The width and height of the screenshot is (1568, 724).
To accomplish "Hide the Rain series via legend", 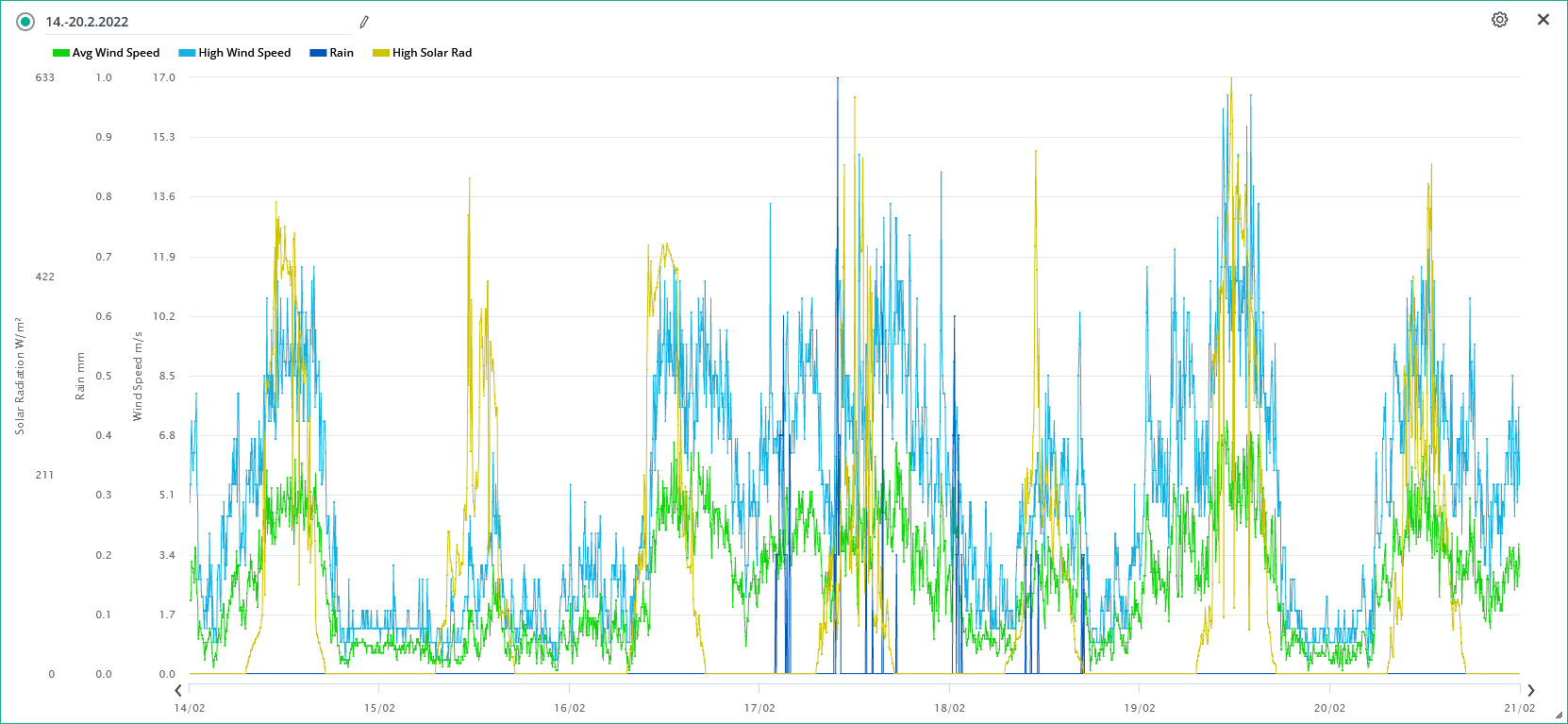I will 342,53.
